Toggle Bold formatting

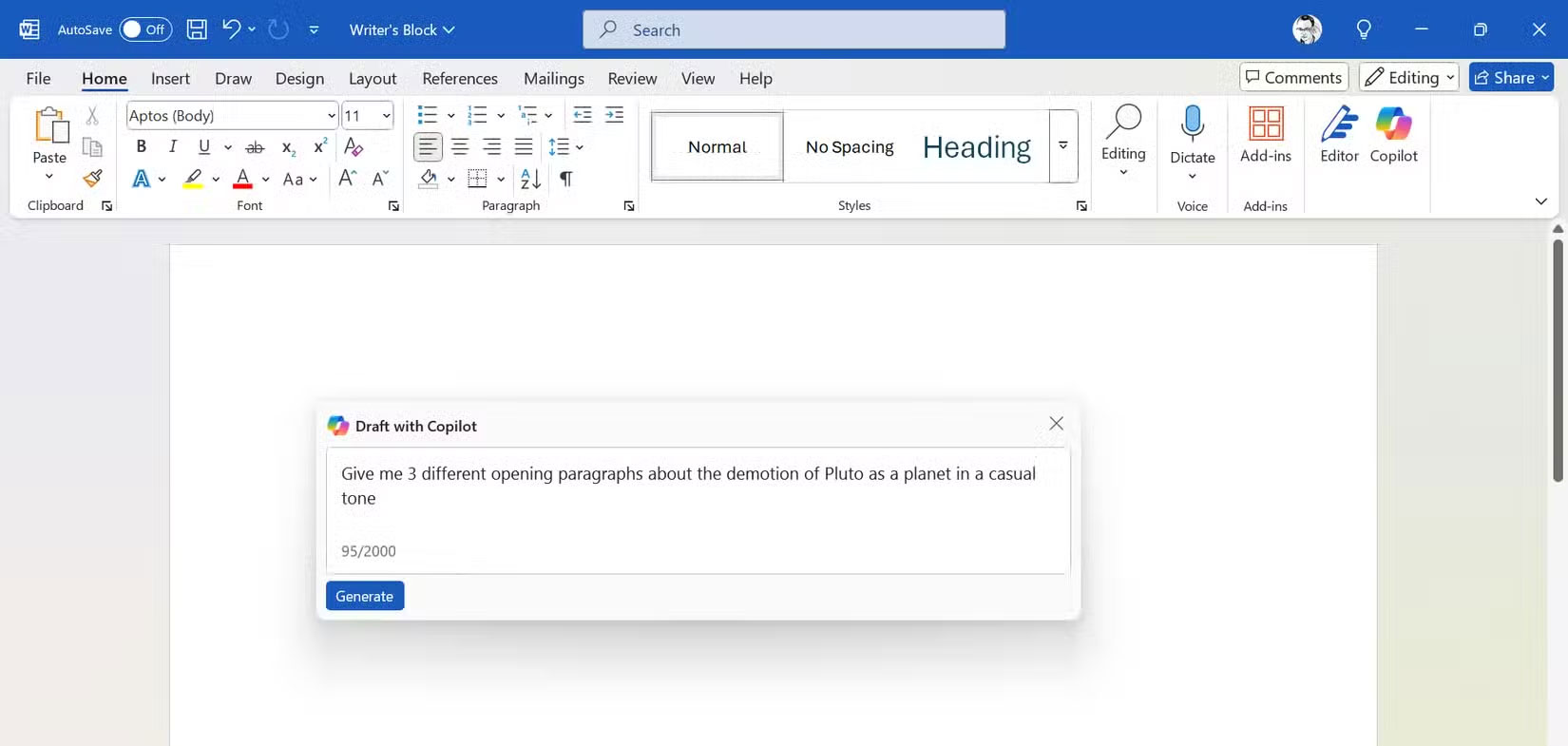(x=142, y=146)
